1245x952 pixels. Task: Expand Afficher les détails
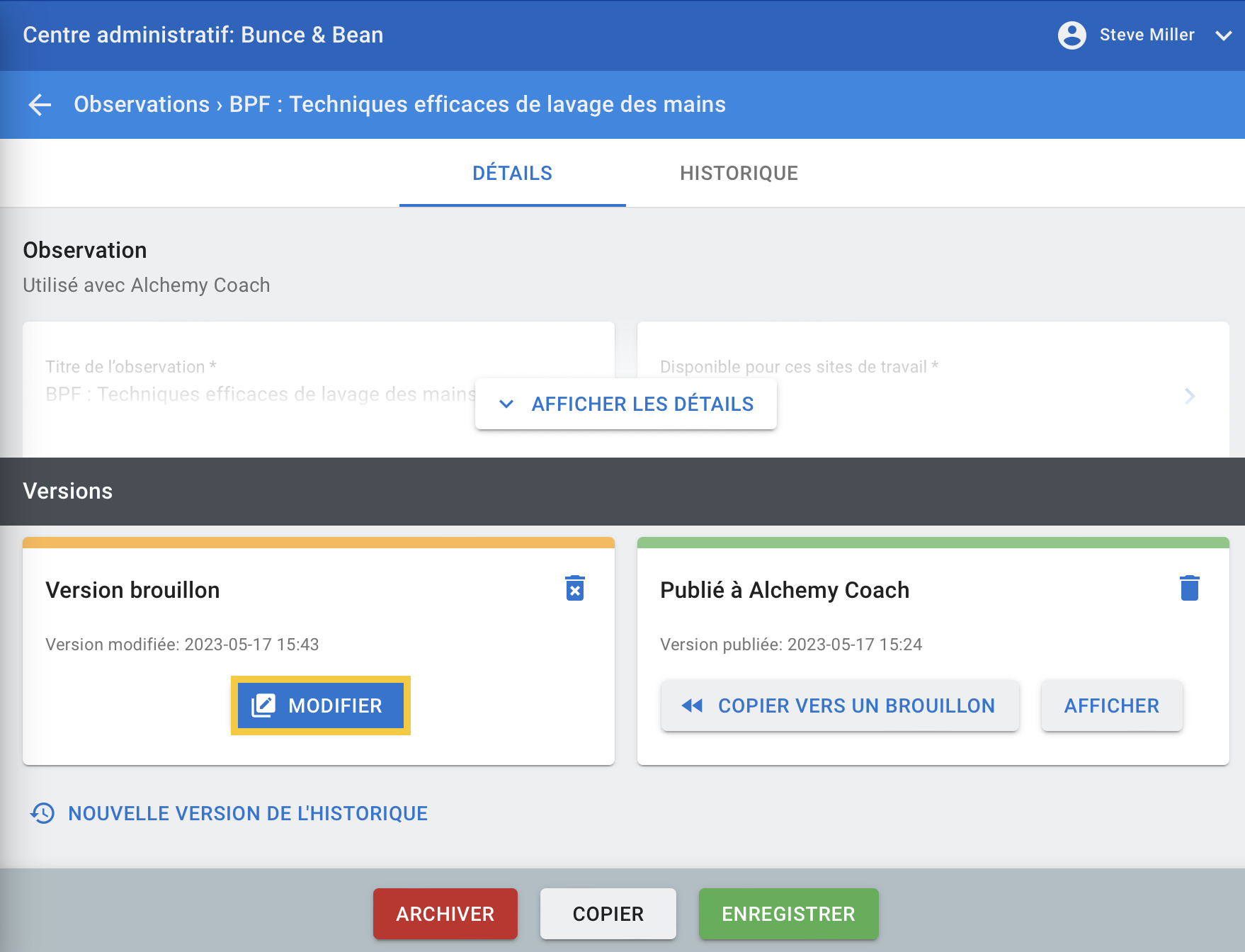click(x=626, y=404)
